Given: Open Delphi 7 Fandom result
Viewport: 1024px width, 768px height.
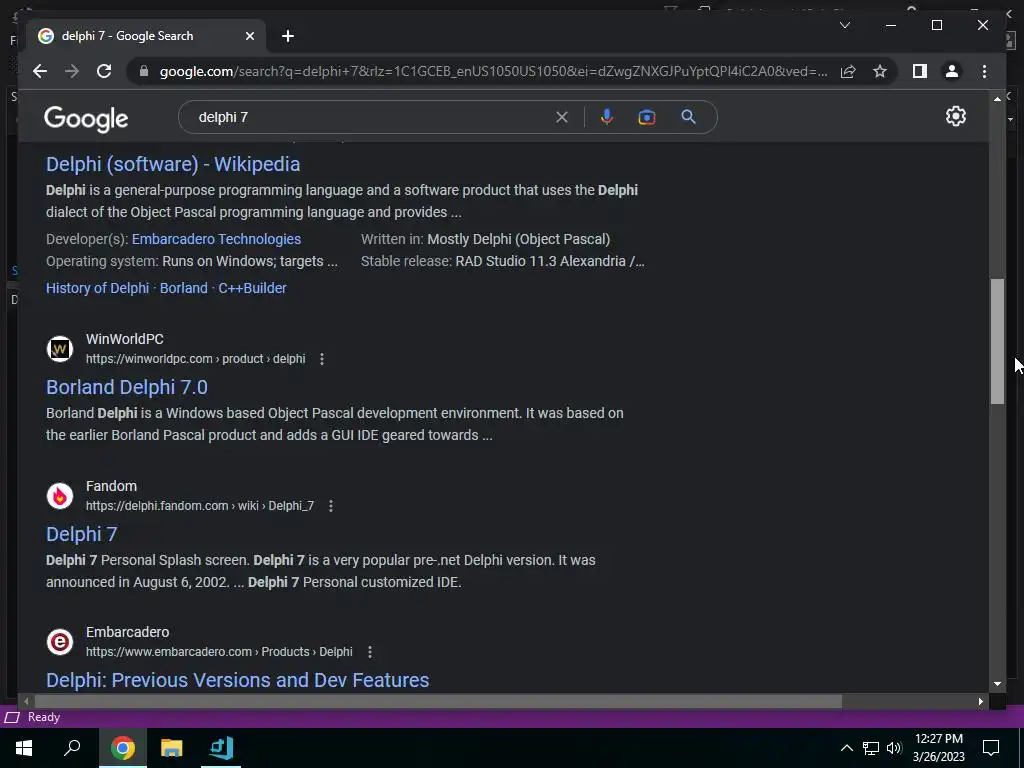Looking at the screenshot, I should tap(82, 534).
